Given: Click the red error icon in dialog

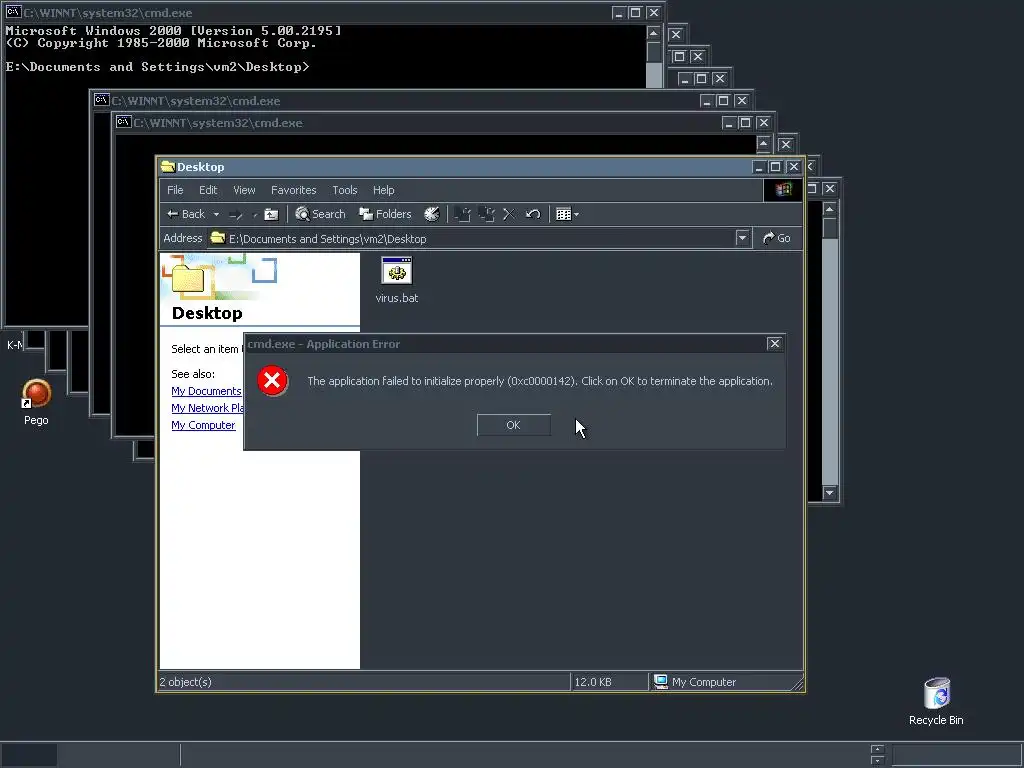Looking at the screenshot, I should 272,381.
